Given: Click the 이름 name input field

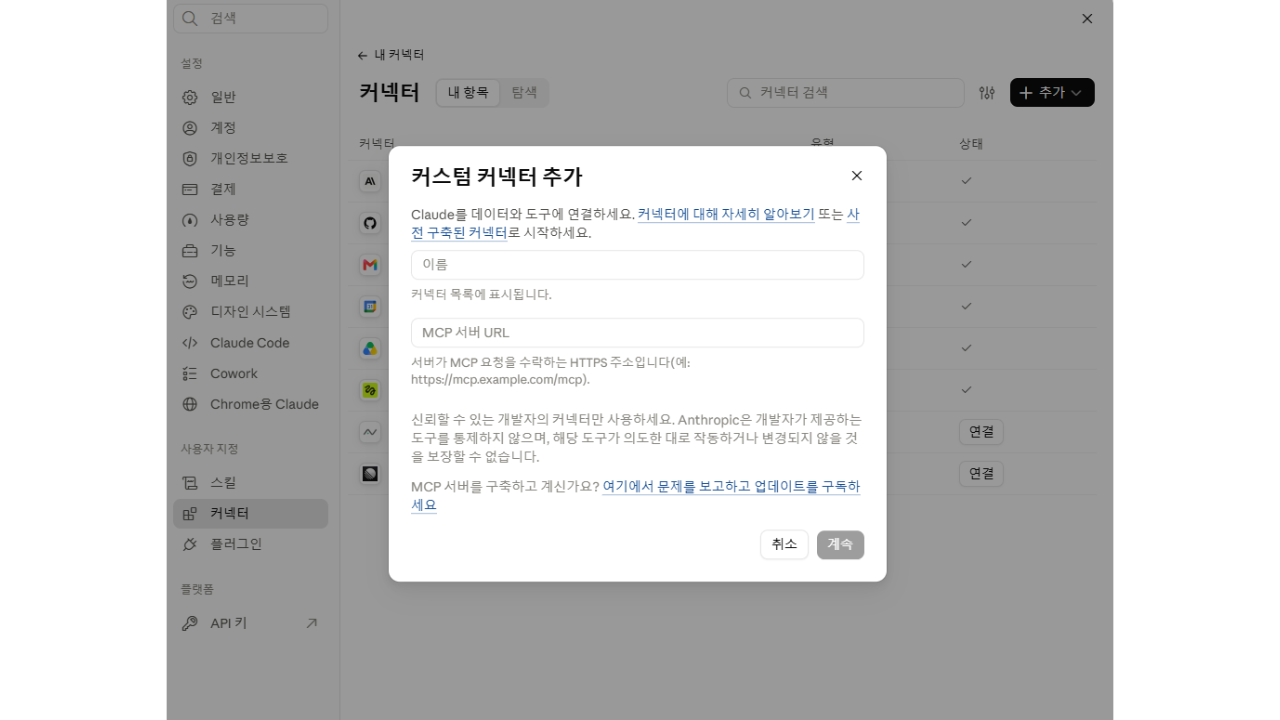Looking at the screenshot, I should point(637,265).
